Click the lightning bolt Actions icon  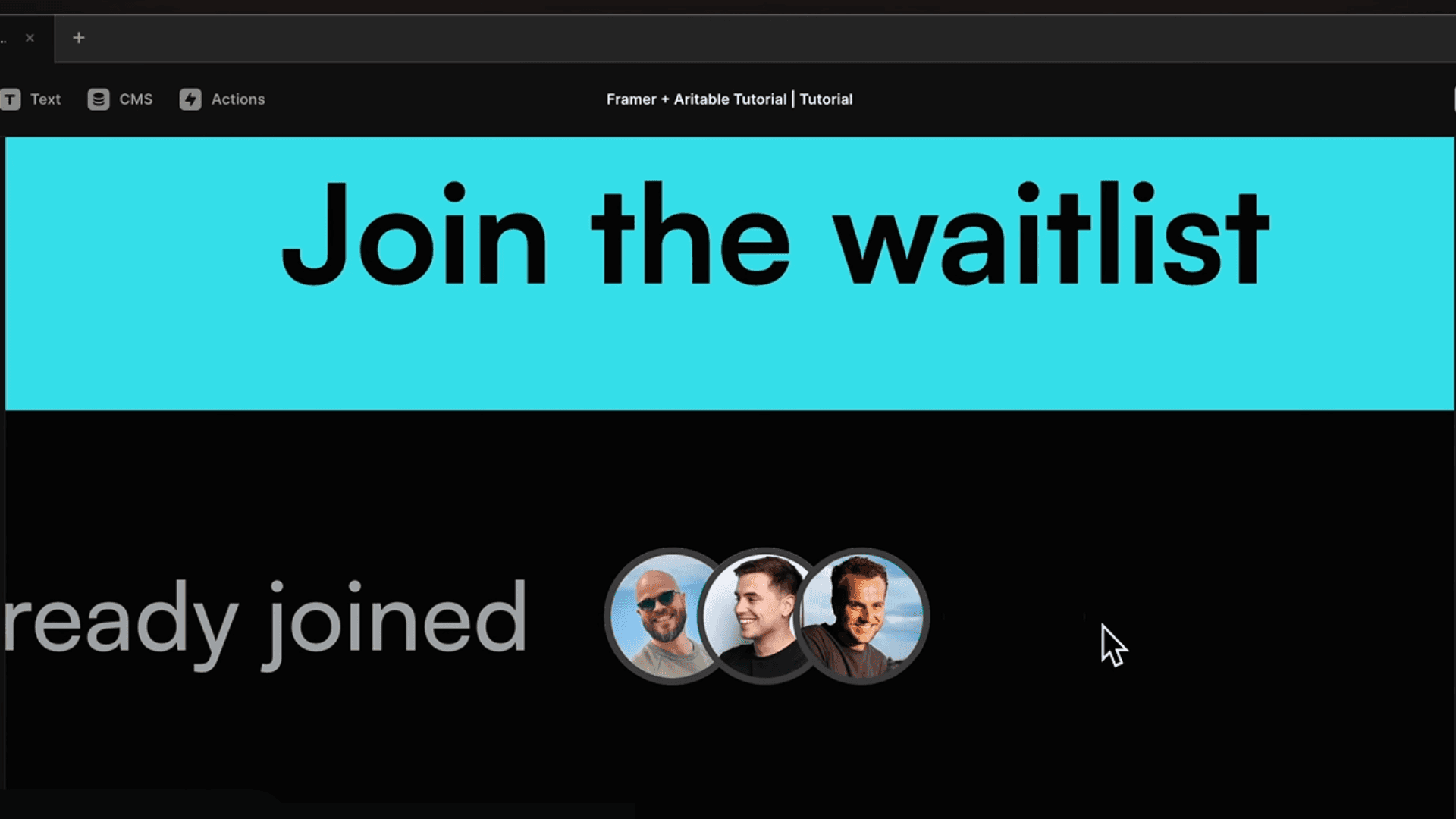click(x=191, y=99)
